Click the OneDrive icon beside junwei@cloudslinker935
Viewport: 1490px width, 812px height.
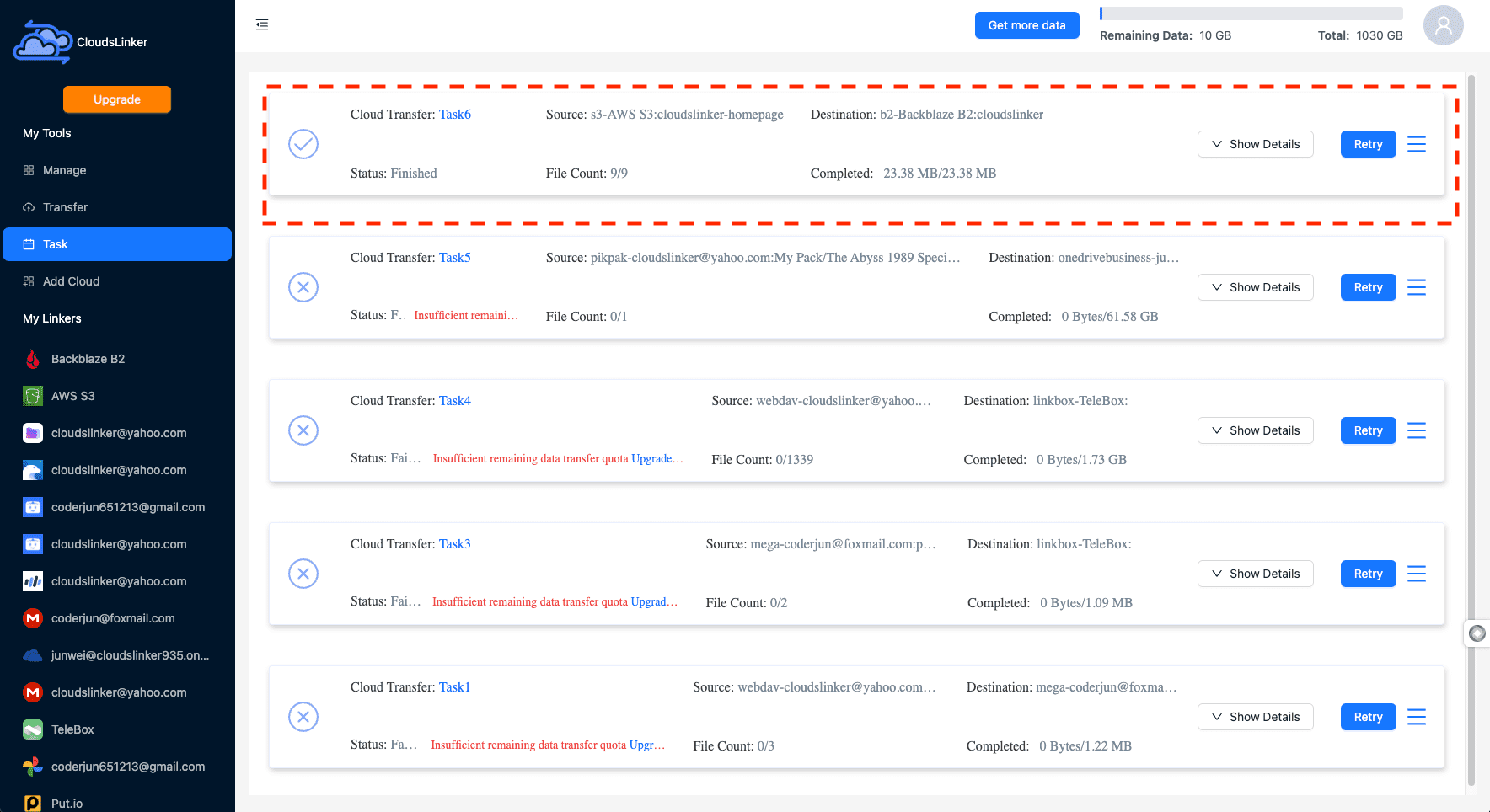33,655
